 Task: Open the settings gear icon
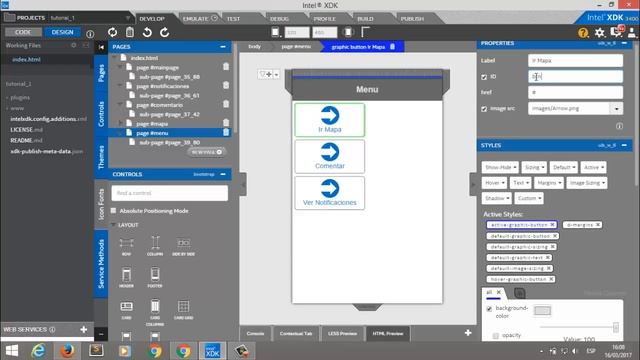click(x=599, y=33)
